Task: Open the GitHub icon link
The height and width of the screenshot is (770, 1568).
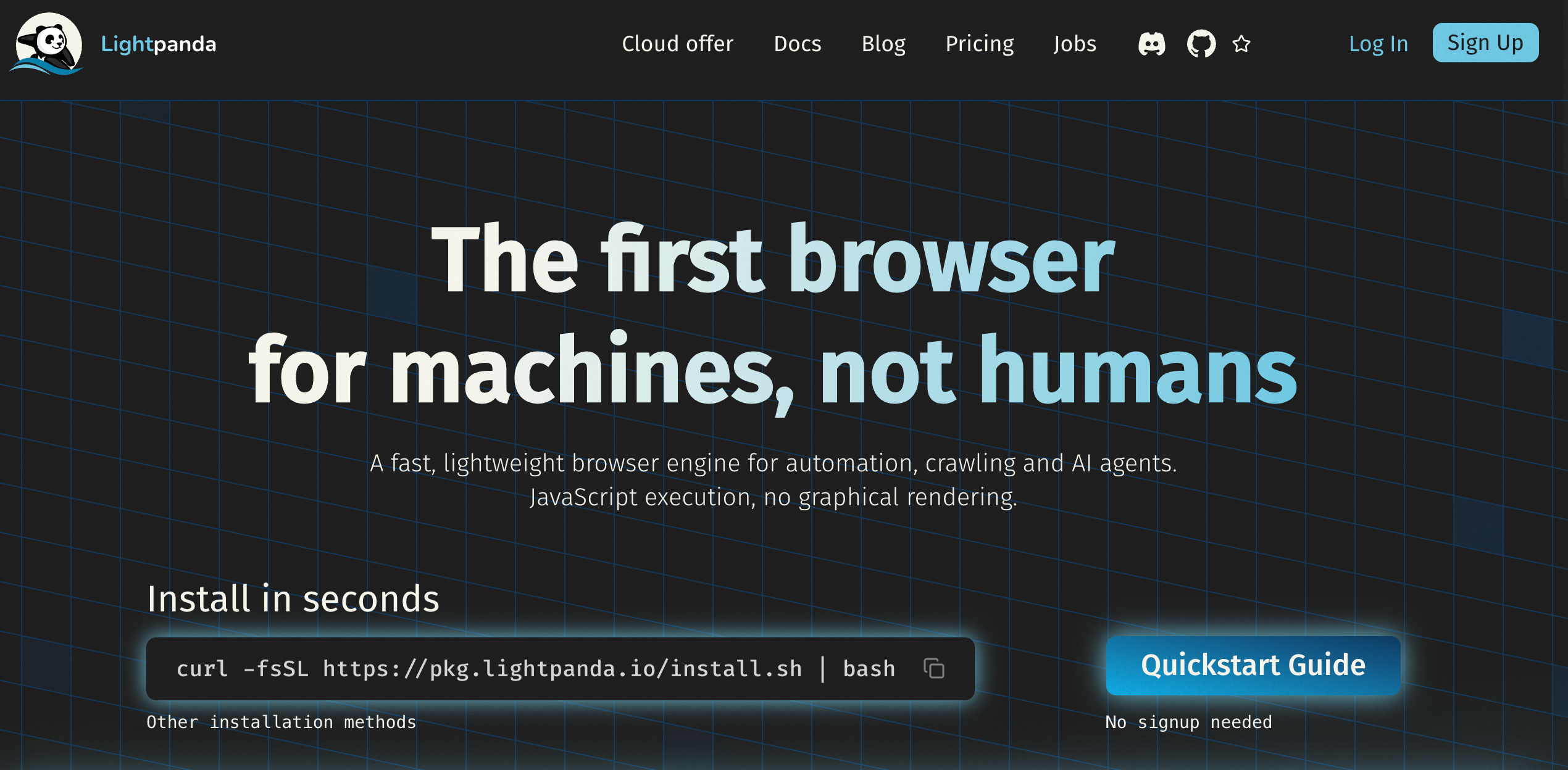Action: click(1201, 44)
